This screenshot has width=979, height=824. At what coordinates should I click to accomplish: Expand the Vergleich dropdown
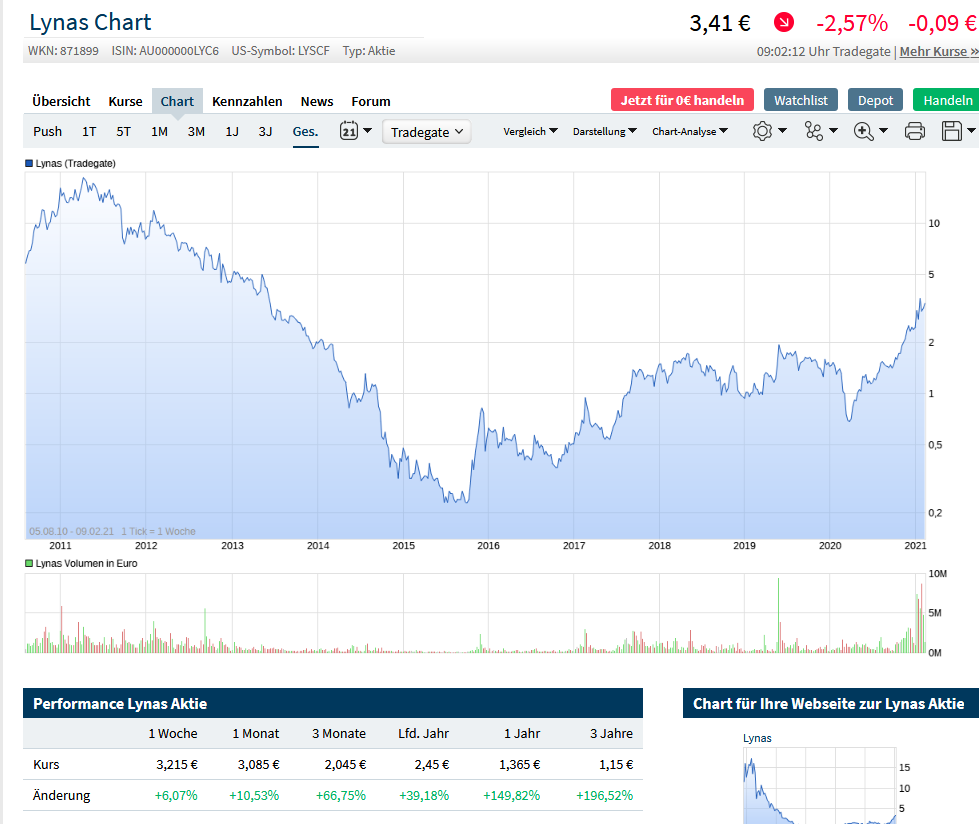click(x=530, y=131)
